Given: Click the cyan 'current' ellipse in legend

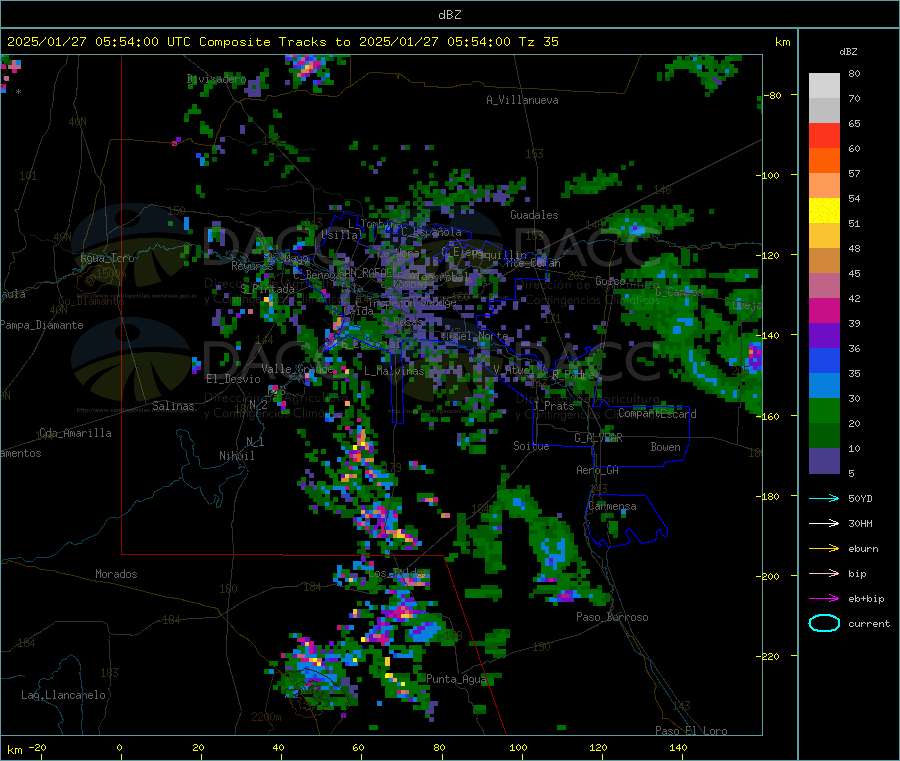Looking at the screenshot, I should point(824,623).
